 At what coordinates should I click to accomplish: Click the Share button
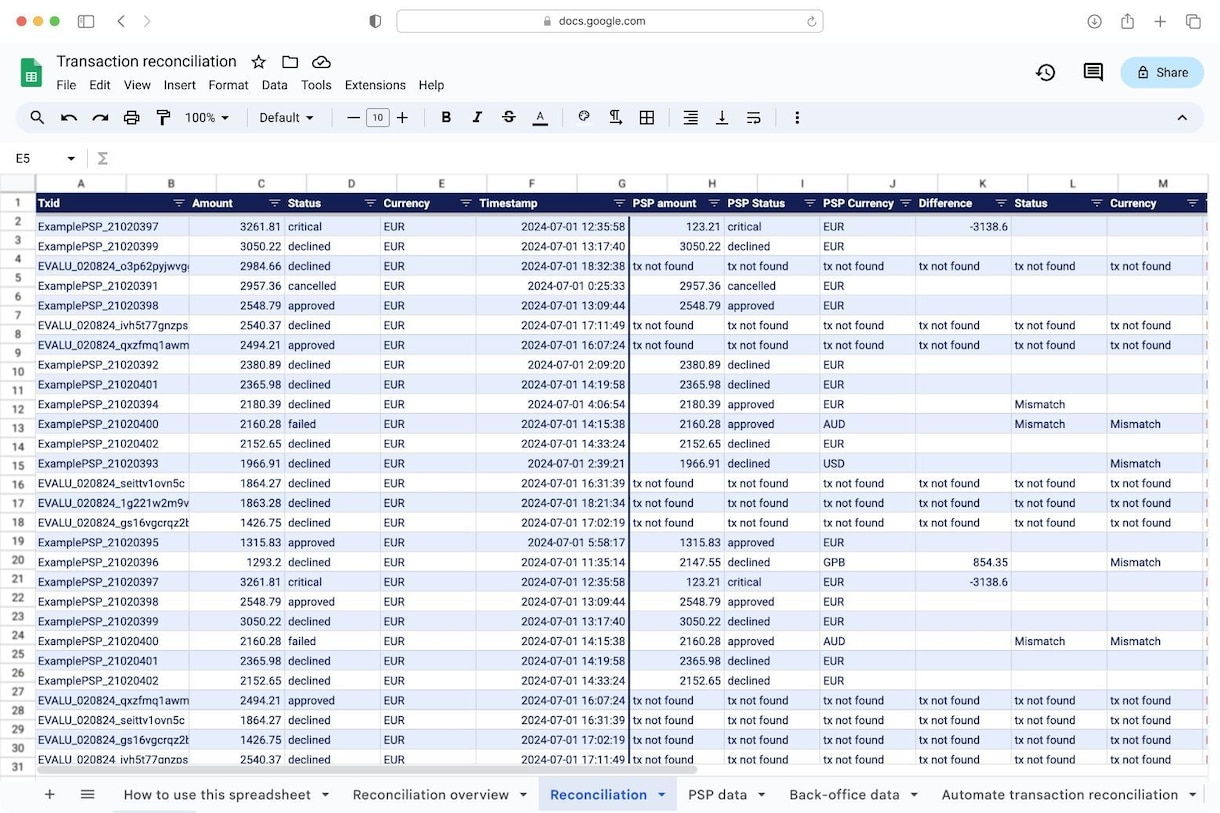point(1162,72)
